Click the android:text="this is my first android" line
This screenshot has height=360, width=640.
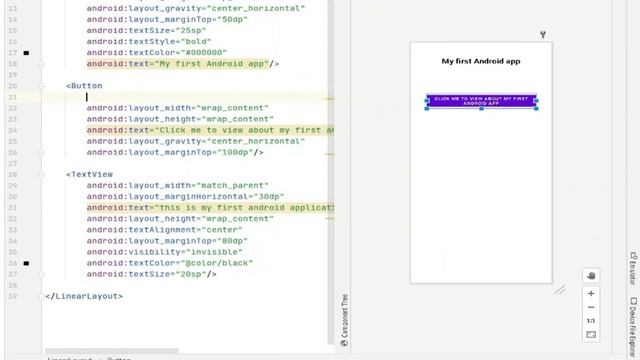pyautogui.click(x=210, y=208)
